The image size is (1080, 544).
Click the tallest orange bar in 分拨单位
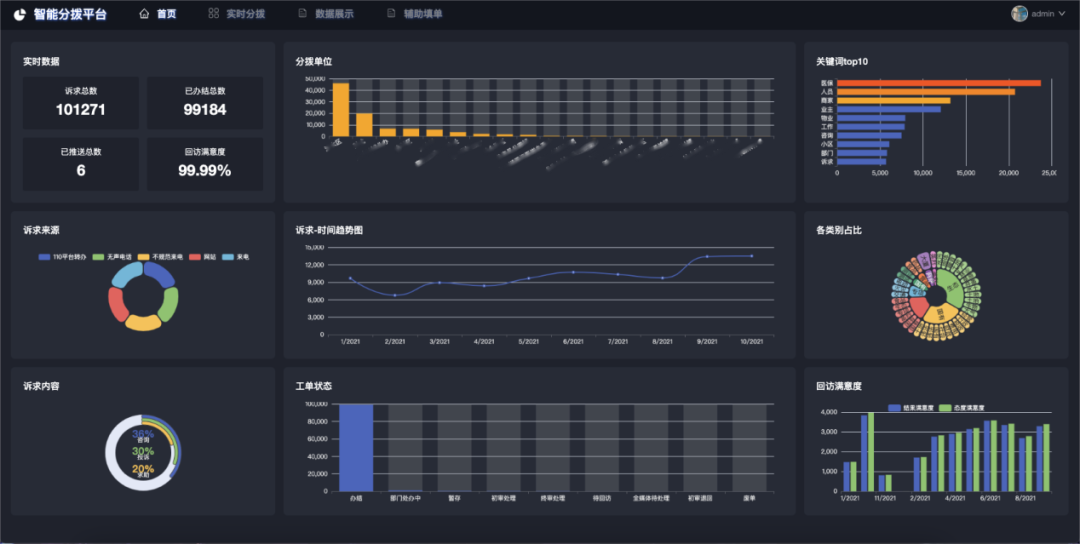coord(341,109)
